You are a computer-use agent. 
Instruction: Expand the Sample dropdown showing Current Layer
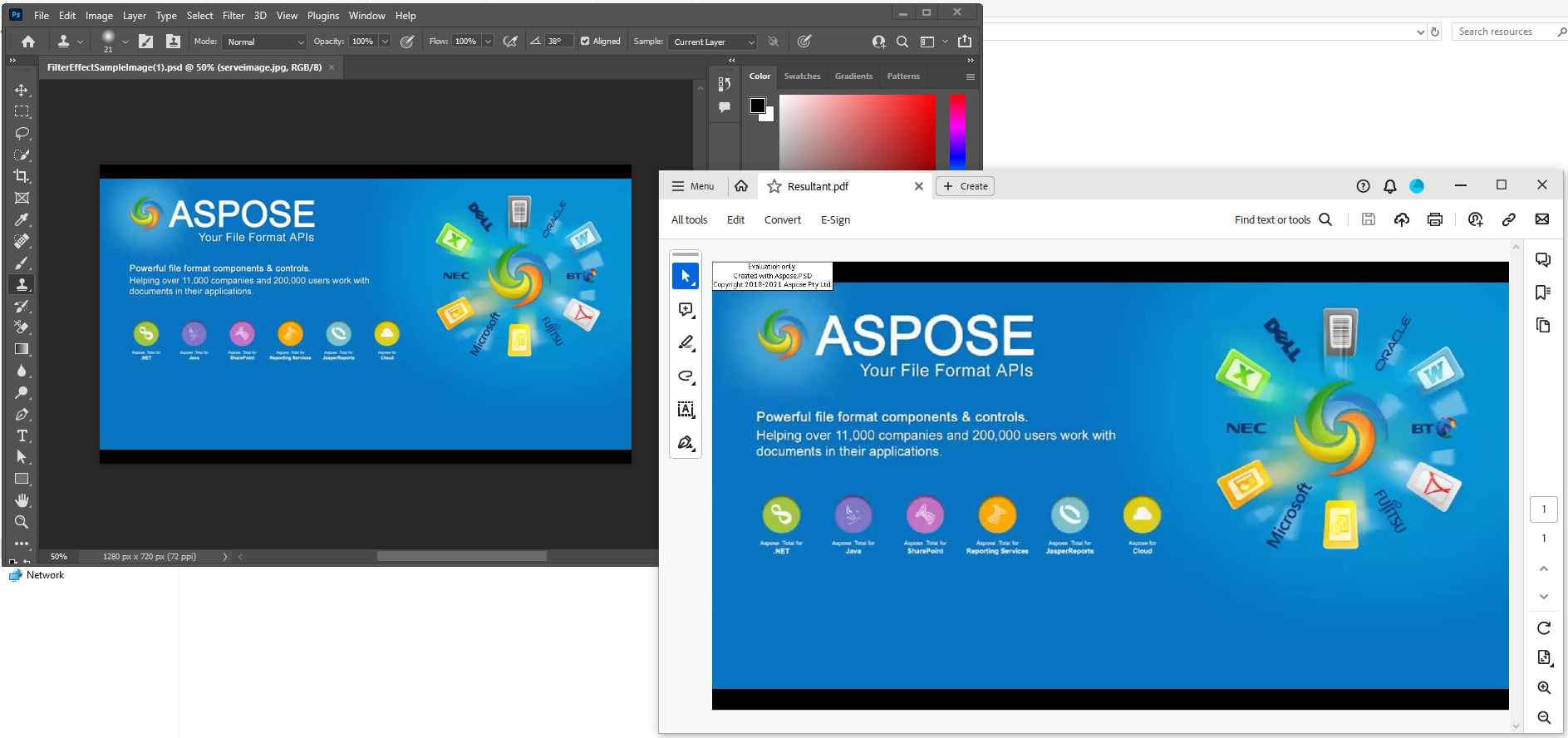pos(713,42)
